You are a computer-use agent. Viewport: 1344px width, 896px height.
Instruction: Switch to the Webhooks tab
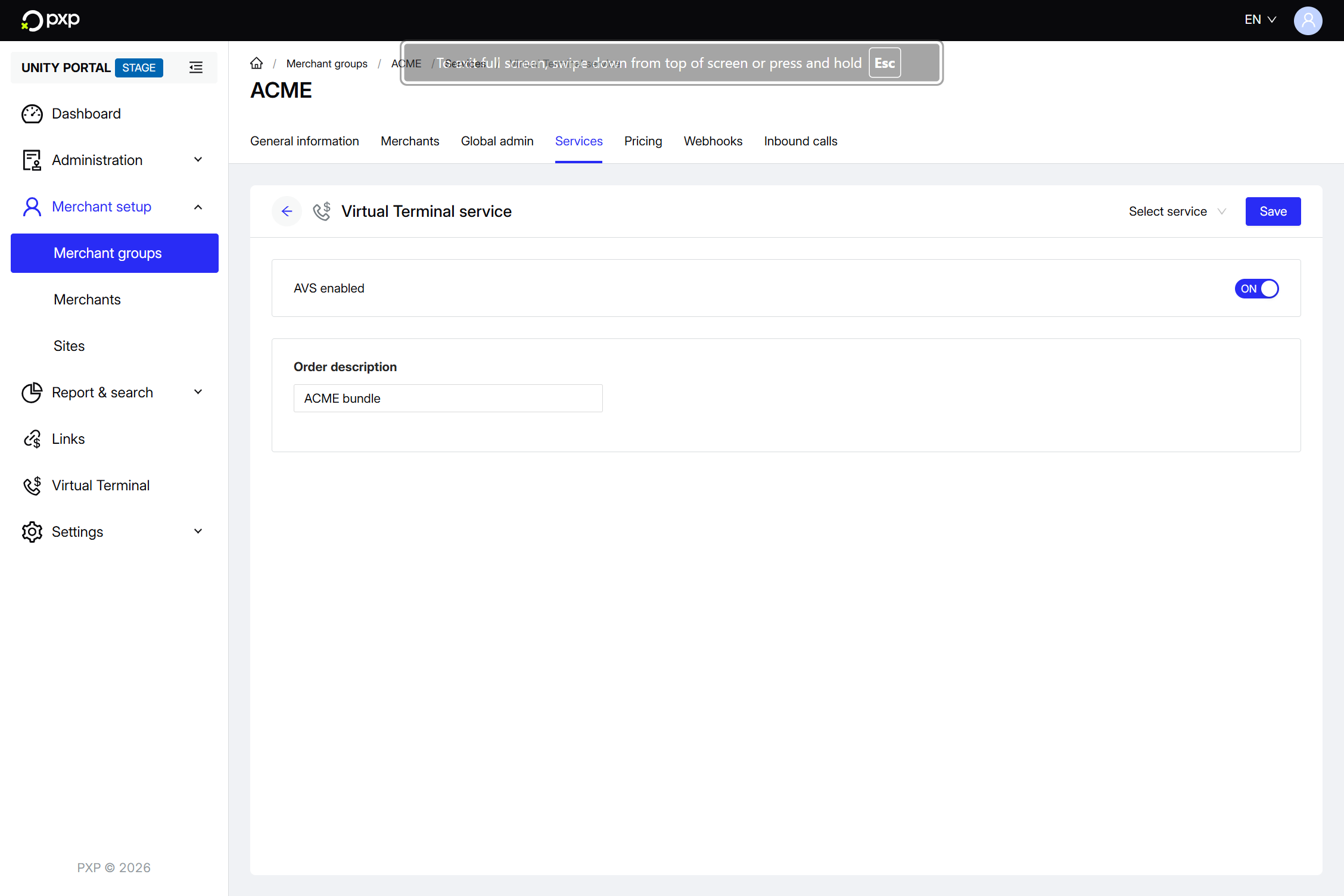pos(713,141)
